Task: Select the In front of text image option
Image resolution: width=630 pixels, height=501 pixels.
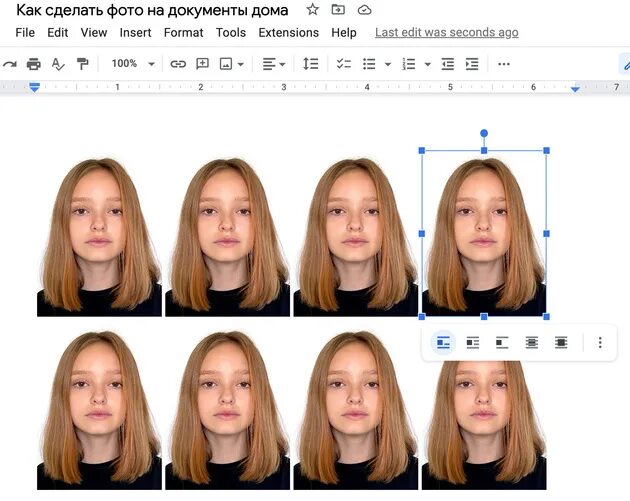Action: (x=561, y=343)
